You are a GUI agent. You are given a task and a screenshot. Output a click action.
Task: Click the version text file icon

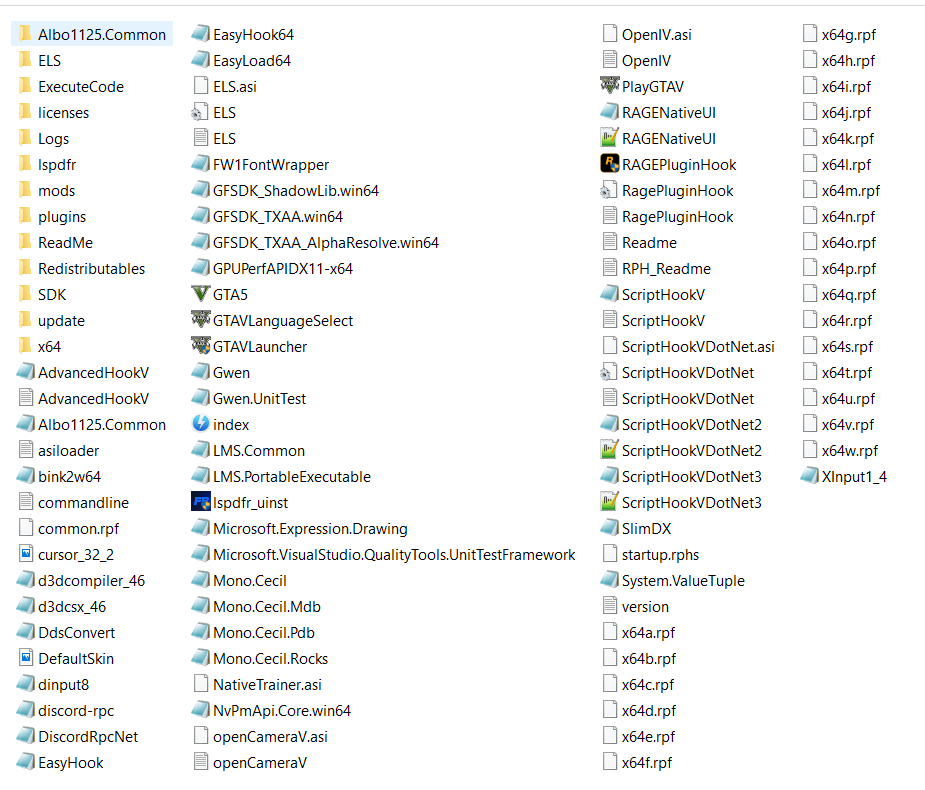click(610, 606)
